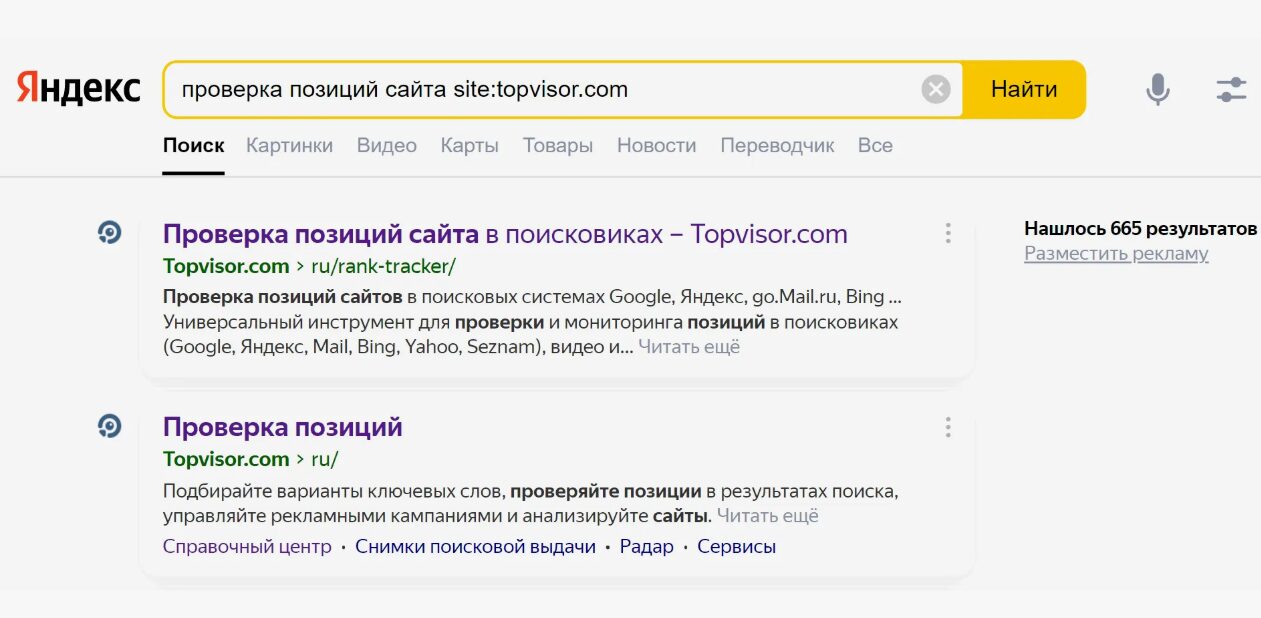The image size is (1261, 618).
Task: Open result Проверка позиций сайта в поисковиках
Action: (x=505, y=234)
